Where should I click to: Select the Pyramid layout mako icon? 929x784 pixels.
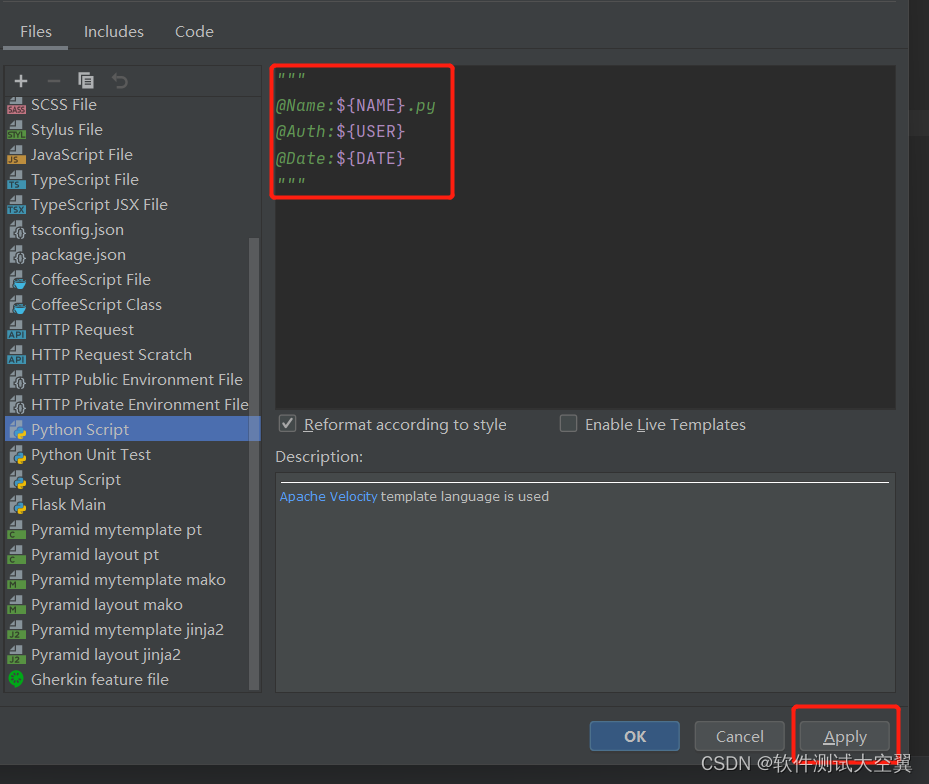tap(17, 604)
